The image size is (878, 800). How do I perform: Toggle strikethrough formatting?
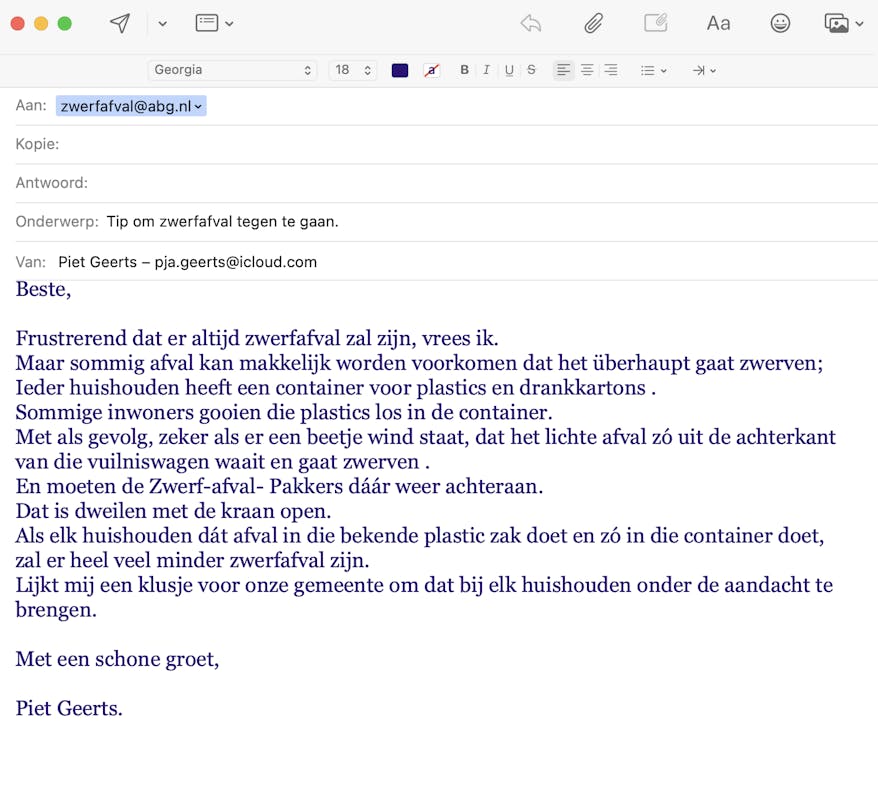531,70
